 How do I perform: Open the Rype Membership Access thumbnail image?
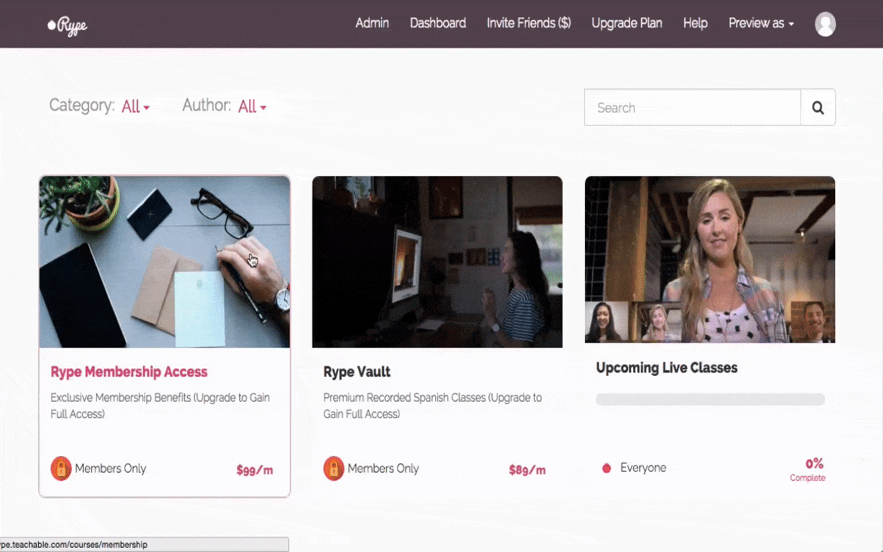pos(164,262)
